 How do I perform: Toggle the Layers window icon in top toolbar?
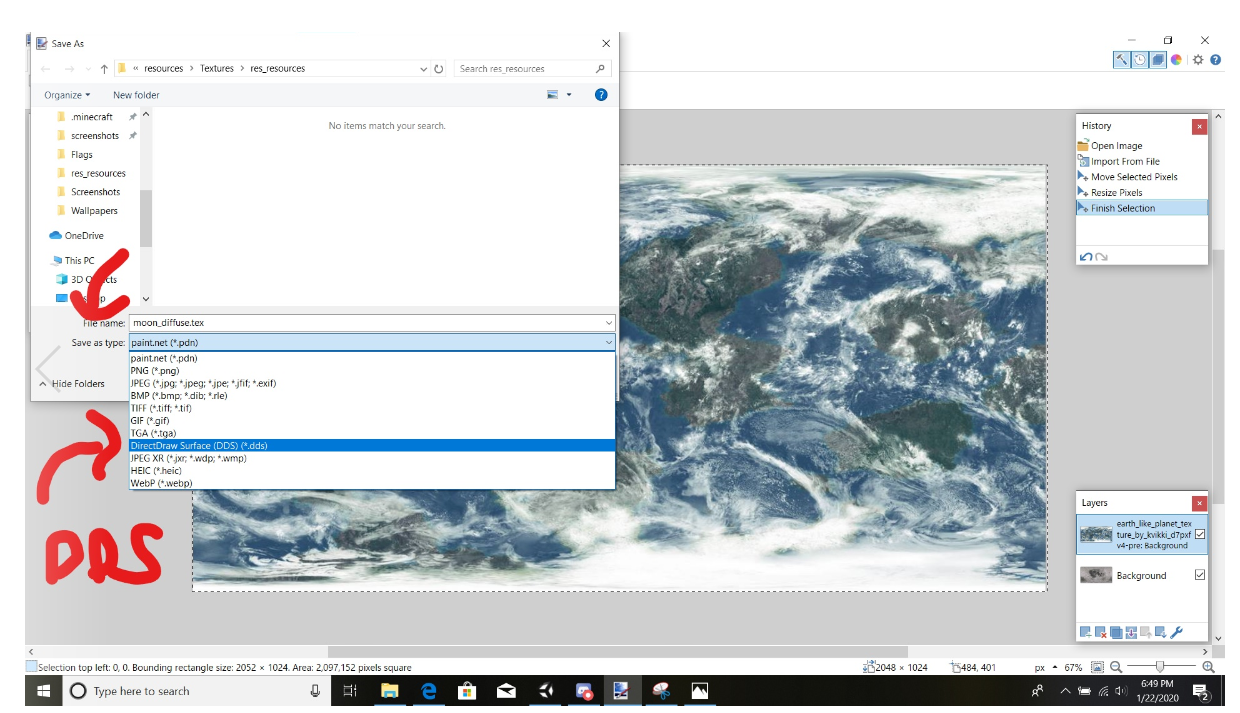coord(1158,60)
